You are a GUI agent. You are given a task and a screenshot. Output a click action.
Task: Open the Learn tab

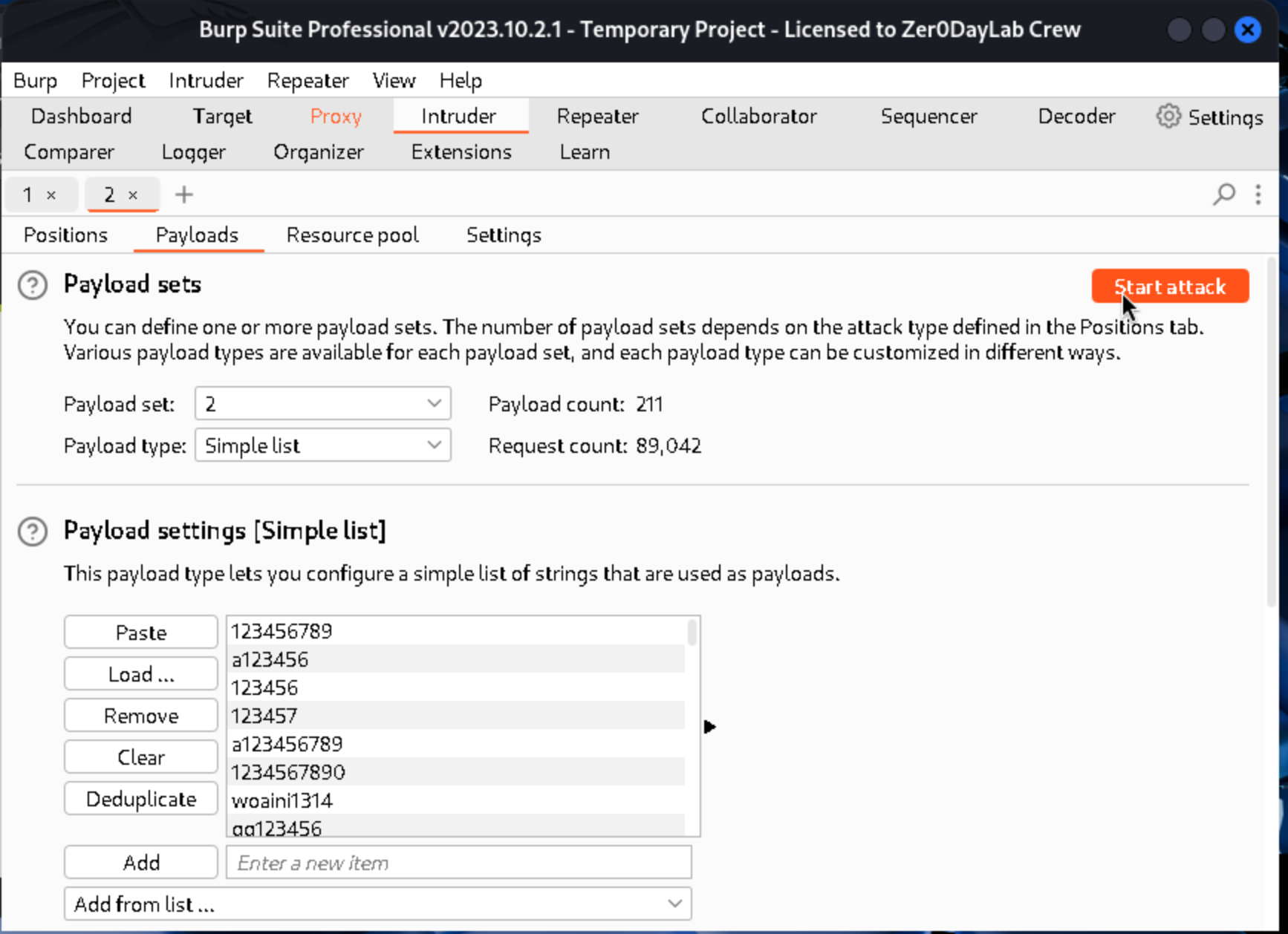coord(585,152)
